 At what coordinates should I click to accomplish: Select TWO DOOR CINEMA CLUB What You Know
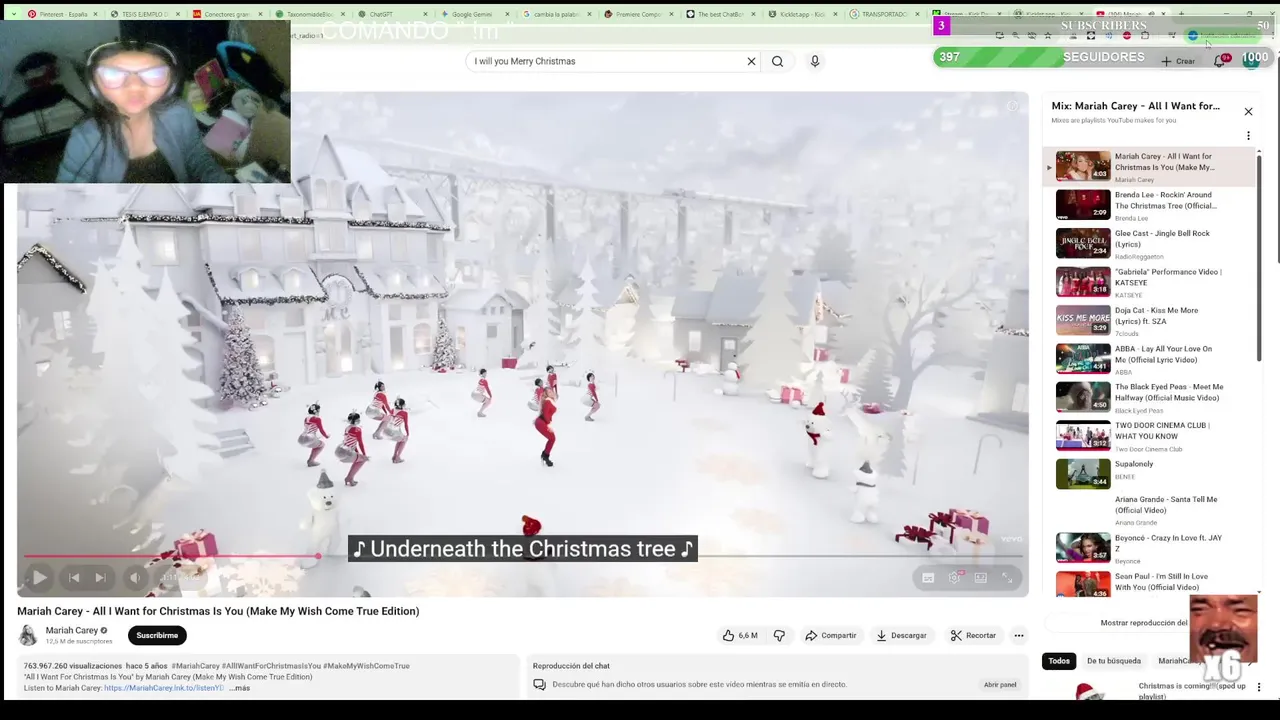click(x=1150, y=436)
